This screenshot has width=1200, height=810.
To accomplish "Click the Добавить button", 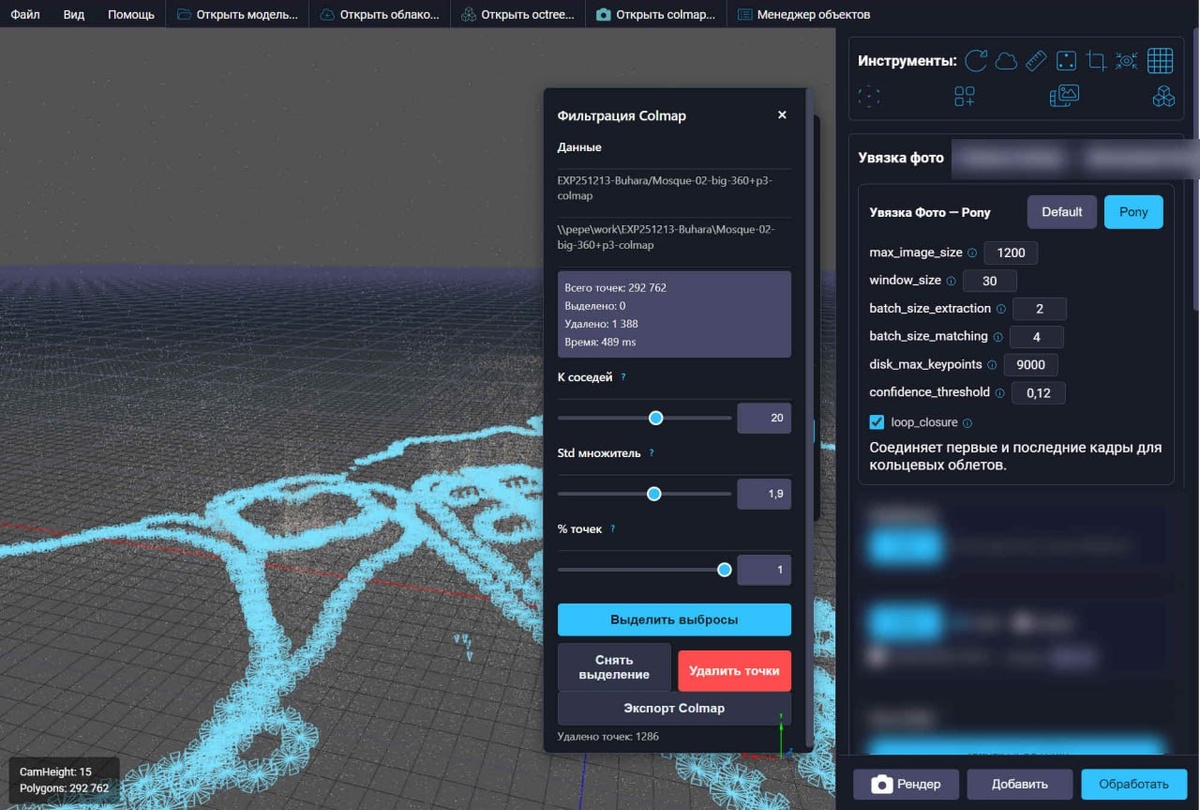I will [x=1020, y=784].
